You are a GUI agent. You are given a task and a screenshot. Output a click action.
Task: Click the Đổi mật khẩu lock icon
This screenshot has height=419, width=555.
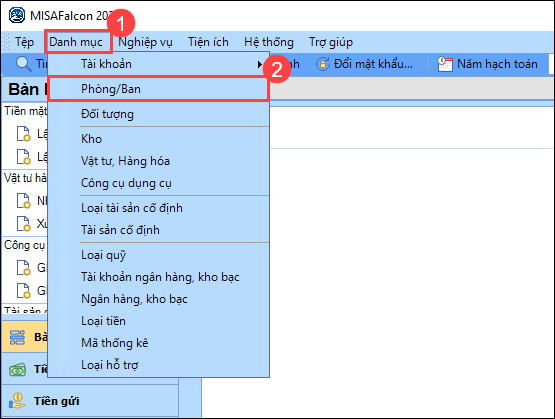322,64
